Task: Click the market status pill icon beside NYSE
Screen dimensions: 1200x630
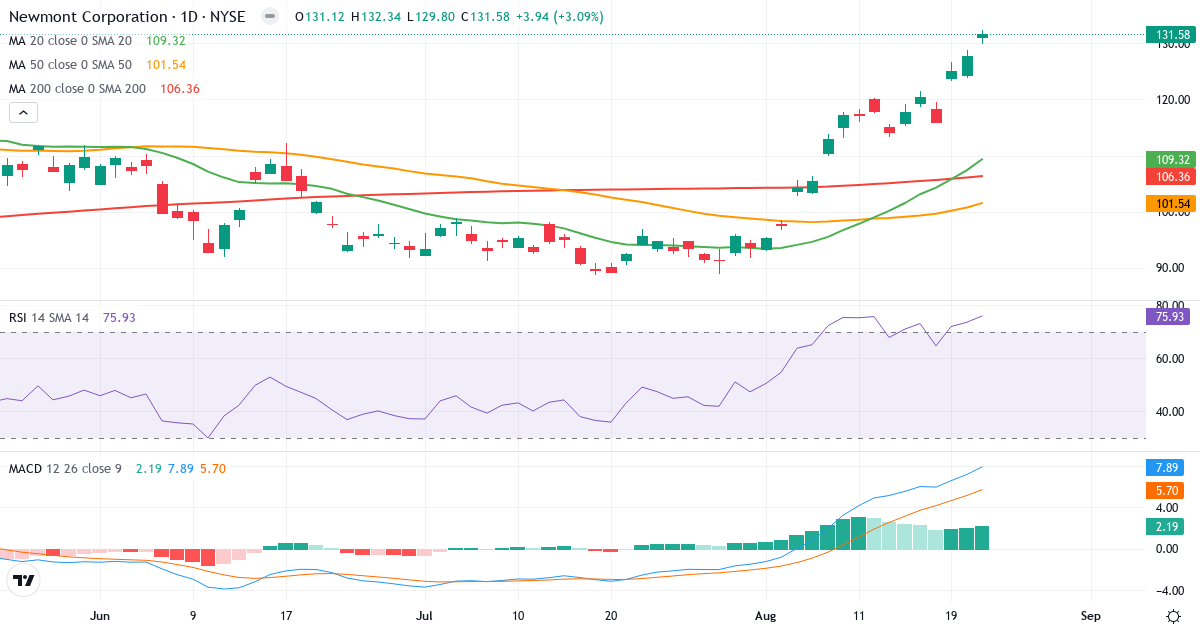Action: (269, 17)
